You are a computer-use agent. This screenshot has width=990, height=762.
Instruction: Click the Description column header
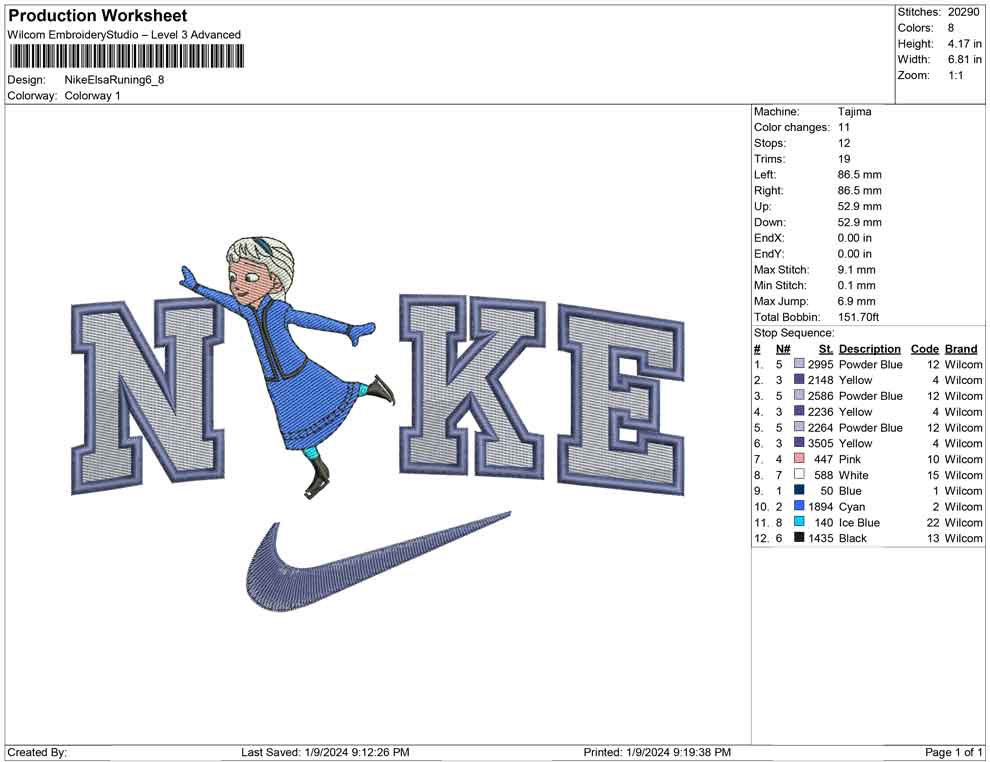pyautogui.click(x=869, y=348)
